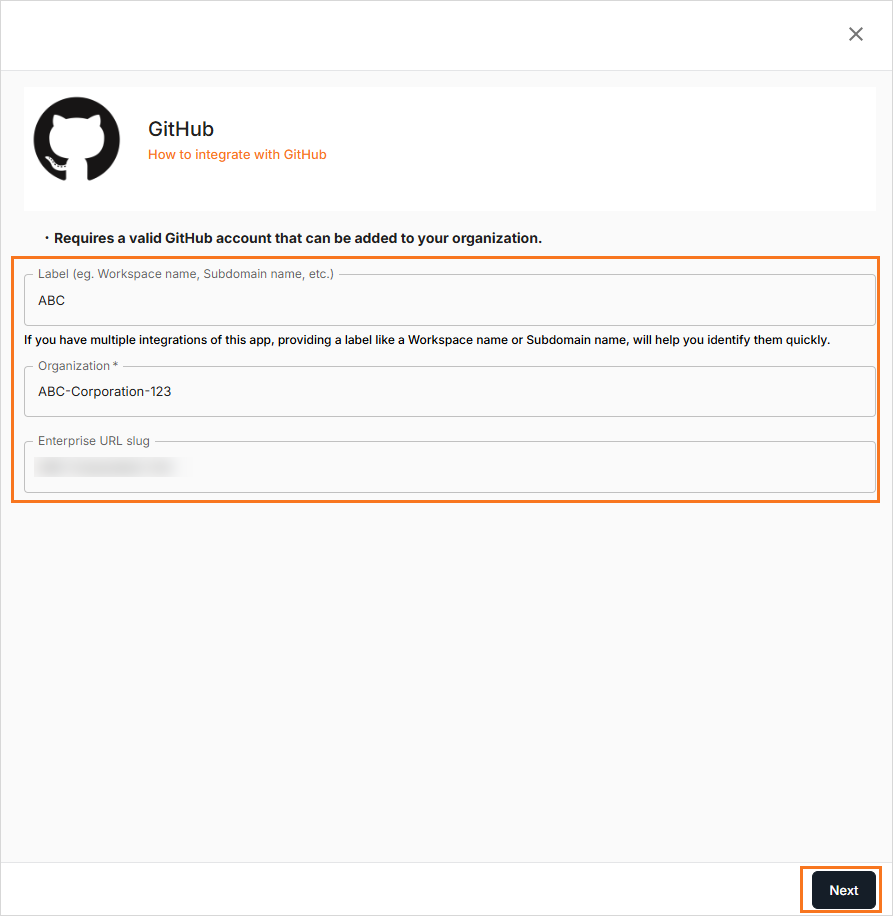Click the GitHub Octocat logo
893x916 pixels.
click(x=77, y=140)
